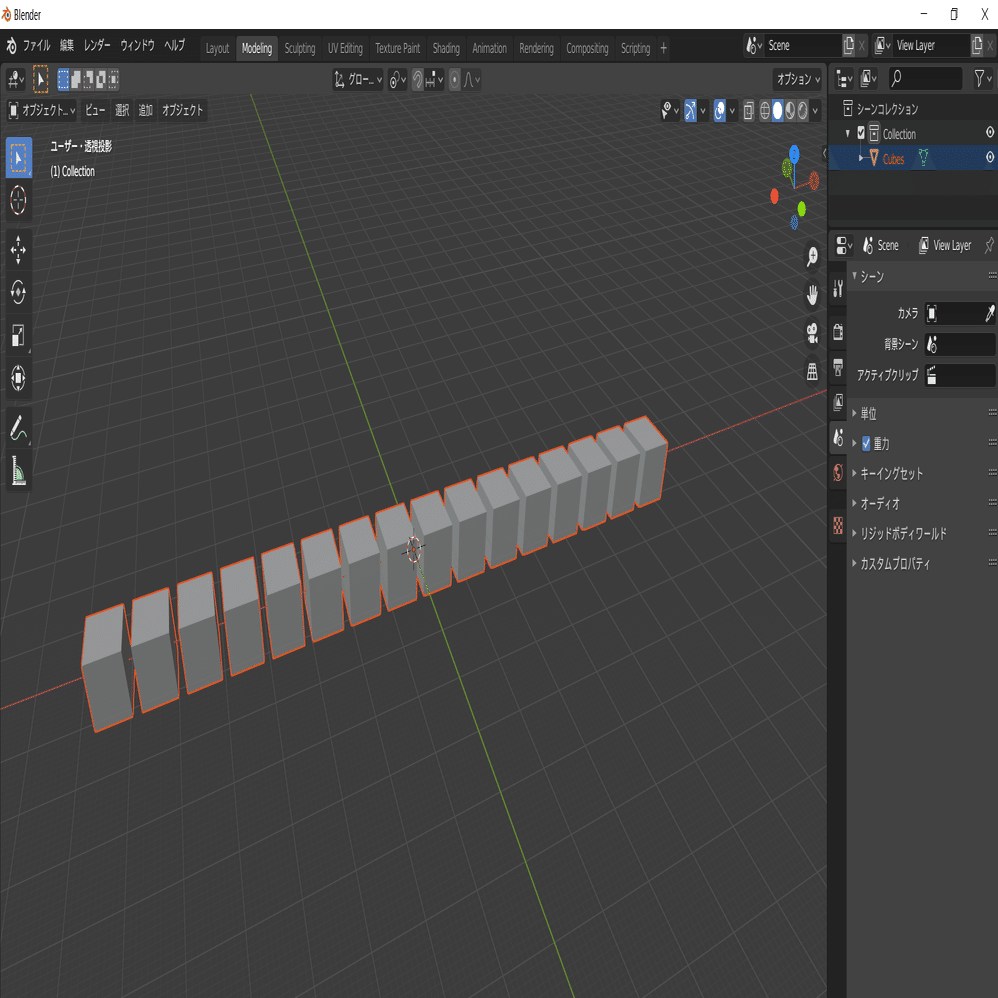Select the Select Box tool in left toolbar
This screenshot has width=998, height=998.
[x=18, y=157]
